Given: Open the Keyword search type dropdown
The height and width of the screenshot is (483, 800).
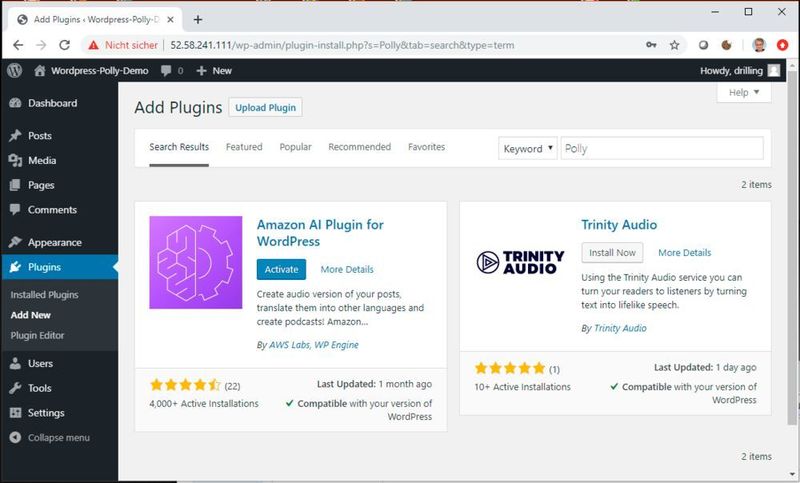Looking at the screenshot, I should [x=528, y=148].
